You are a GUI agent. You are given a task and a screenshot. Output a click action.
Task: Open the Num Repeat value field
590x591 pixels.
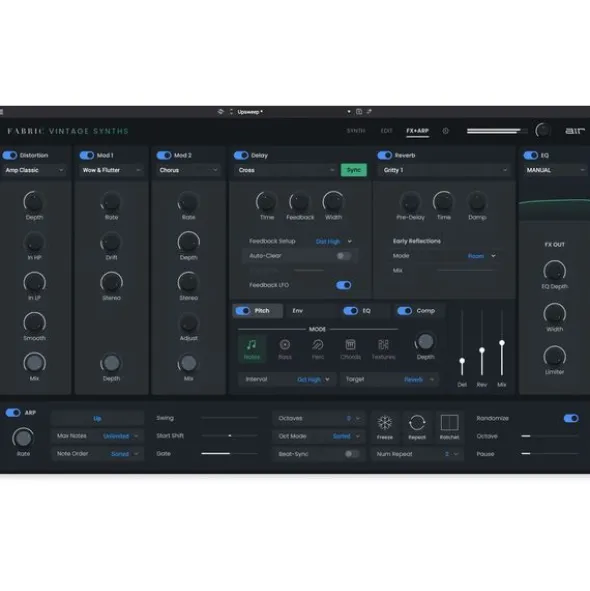tap(417, 454)
